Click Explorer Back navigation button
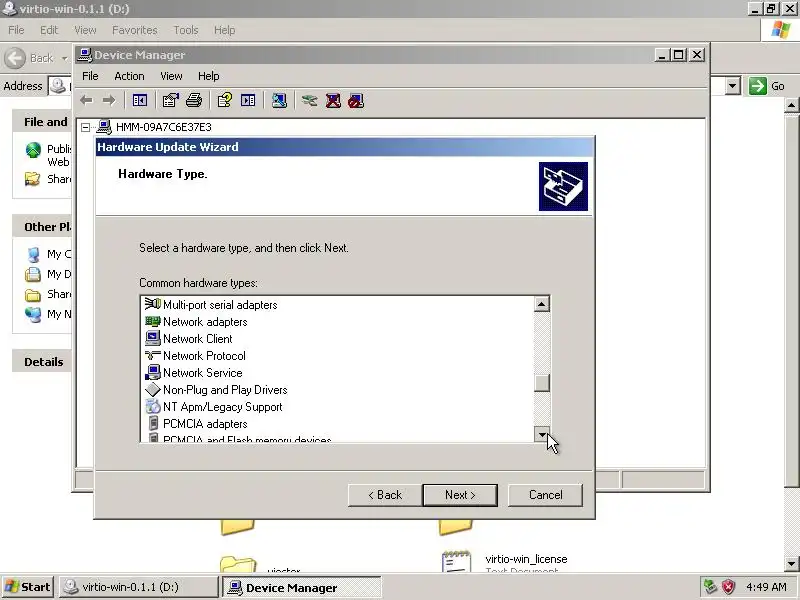This screenshot has width=800, height=600. point(29,58)
